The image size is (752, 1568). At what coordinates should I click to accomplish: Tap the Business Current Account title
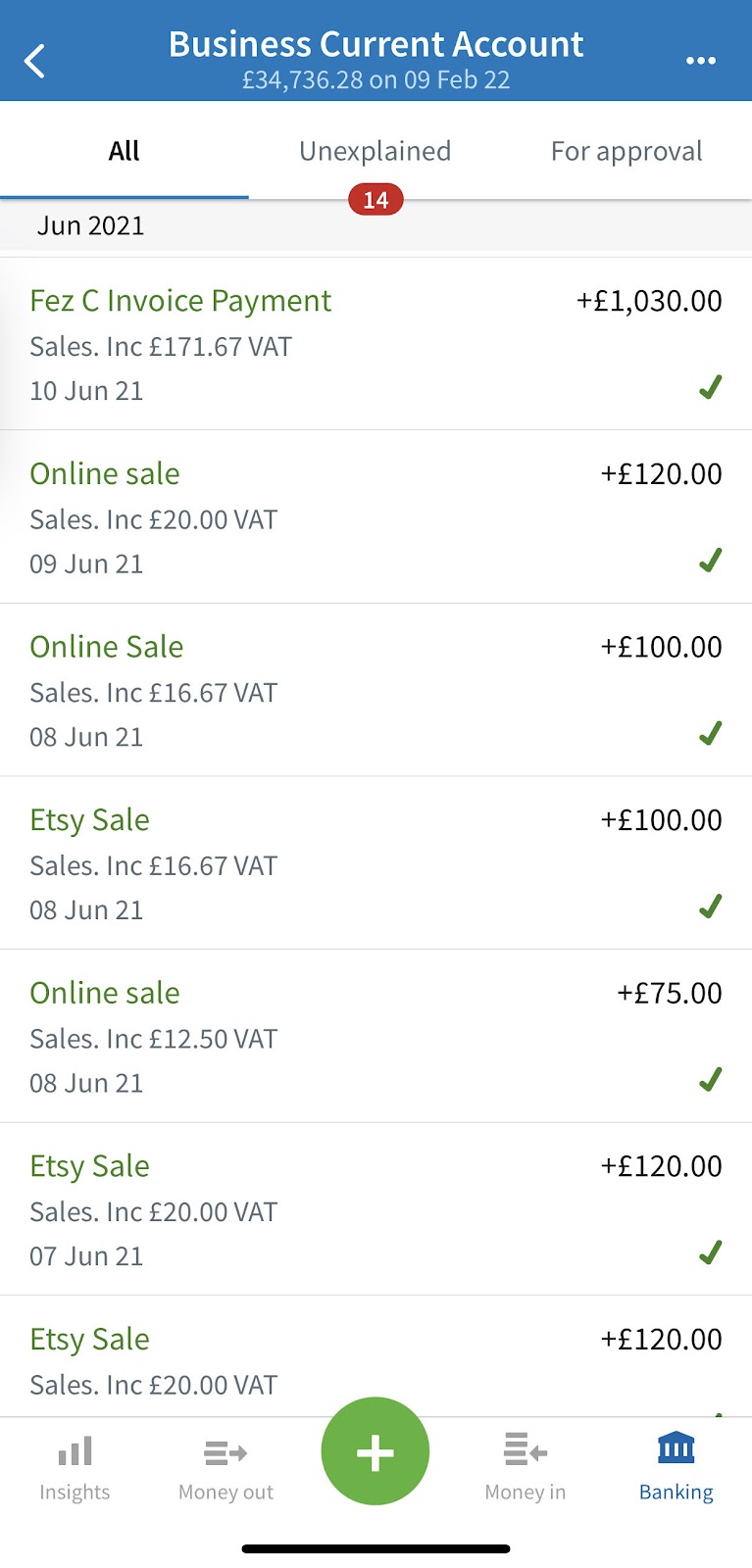point(376,45)
